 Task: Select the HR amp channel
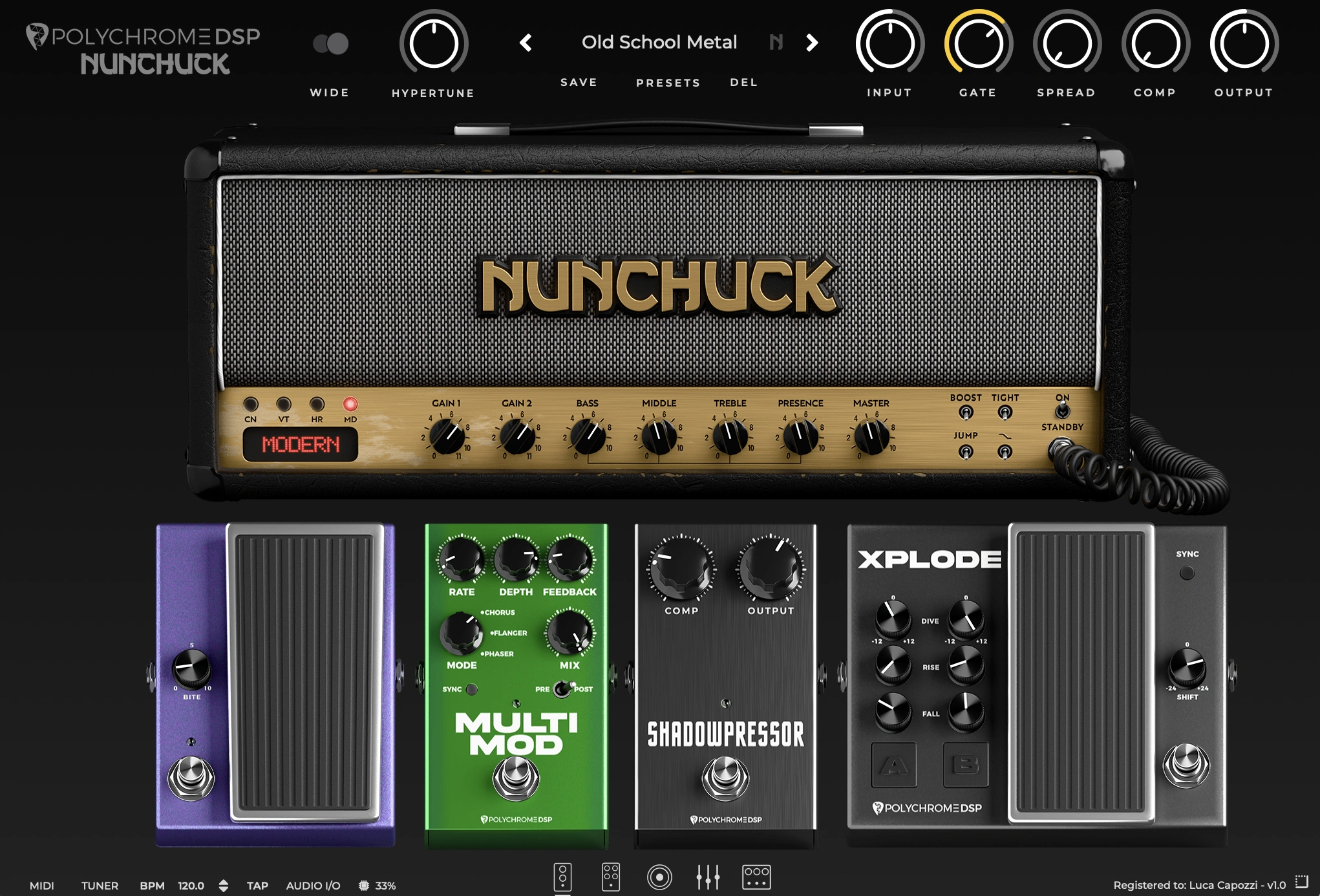click(317, 405)
